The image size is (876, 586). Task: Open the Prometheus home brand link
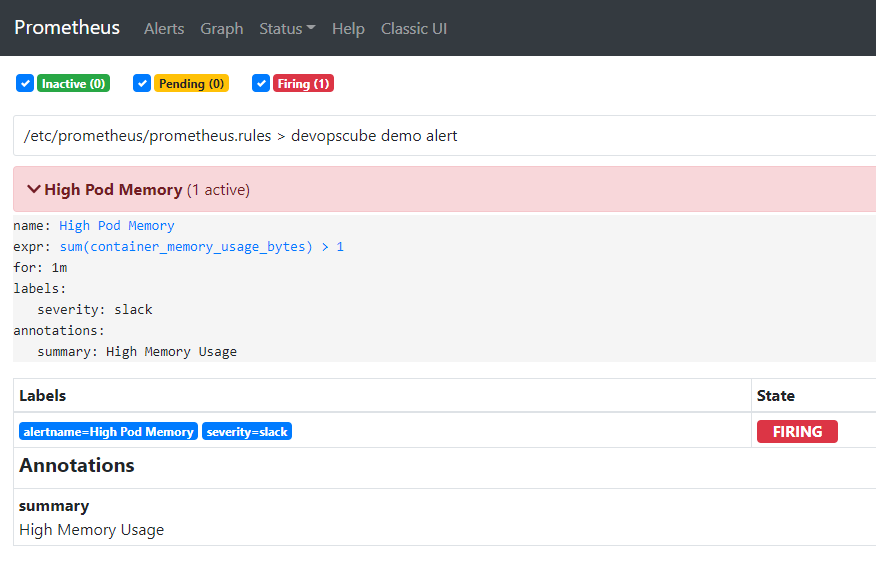67,28
